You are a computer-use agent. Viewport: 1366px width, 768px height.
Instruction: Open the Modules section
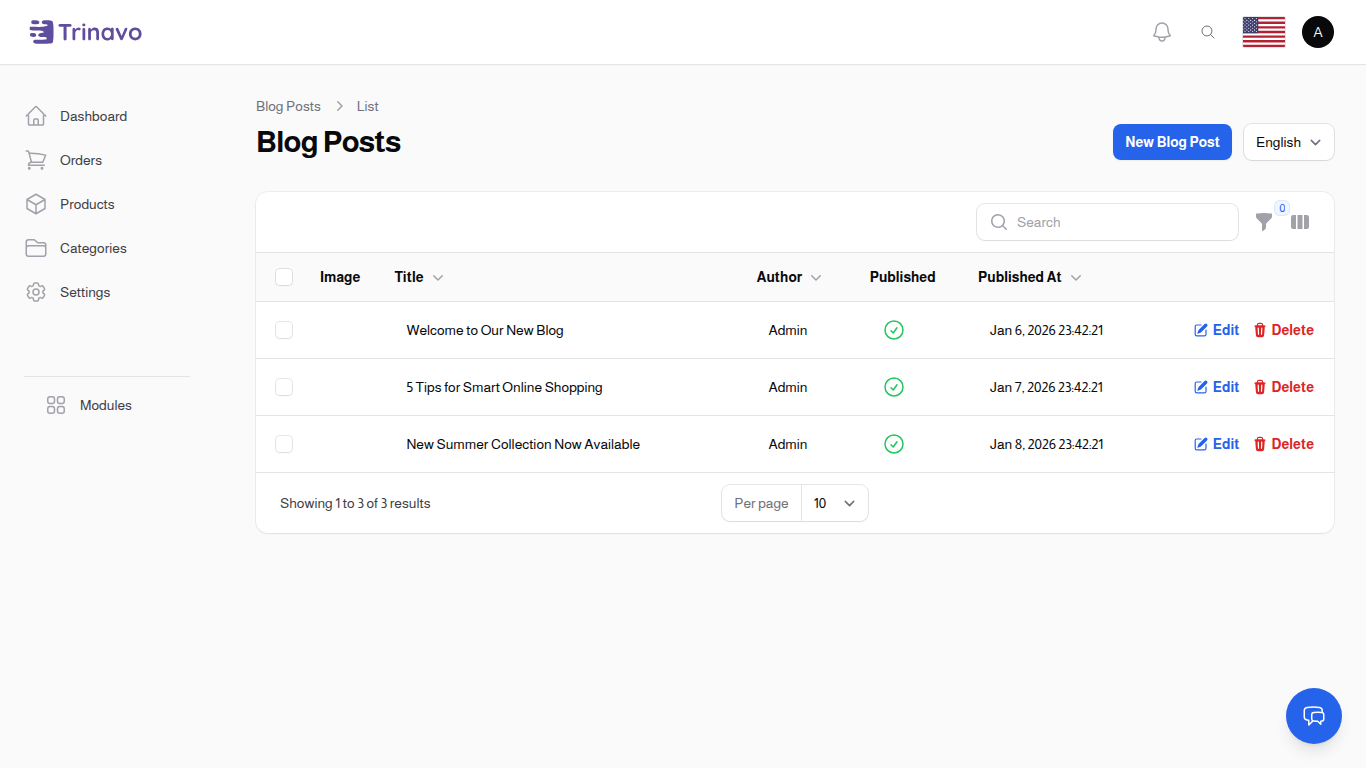tap(105, 405)
